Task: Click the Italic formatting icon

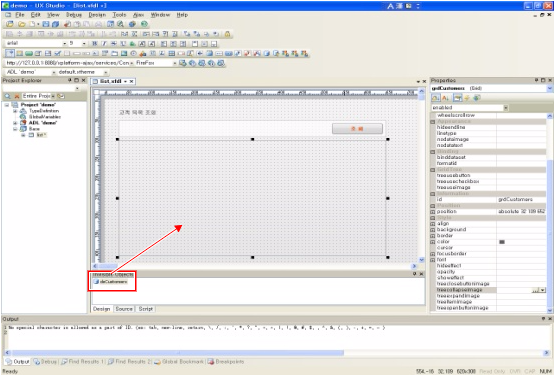Action: pyautogui.click(x=104, y=44)
